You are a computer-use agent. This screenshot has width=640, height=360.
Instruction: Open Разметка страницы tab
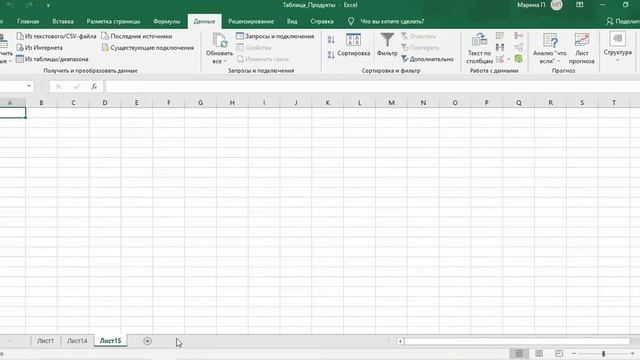click(x=113, y=21)
